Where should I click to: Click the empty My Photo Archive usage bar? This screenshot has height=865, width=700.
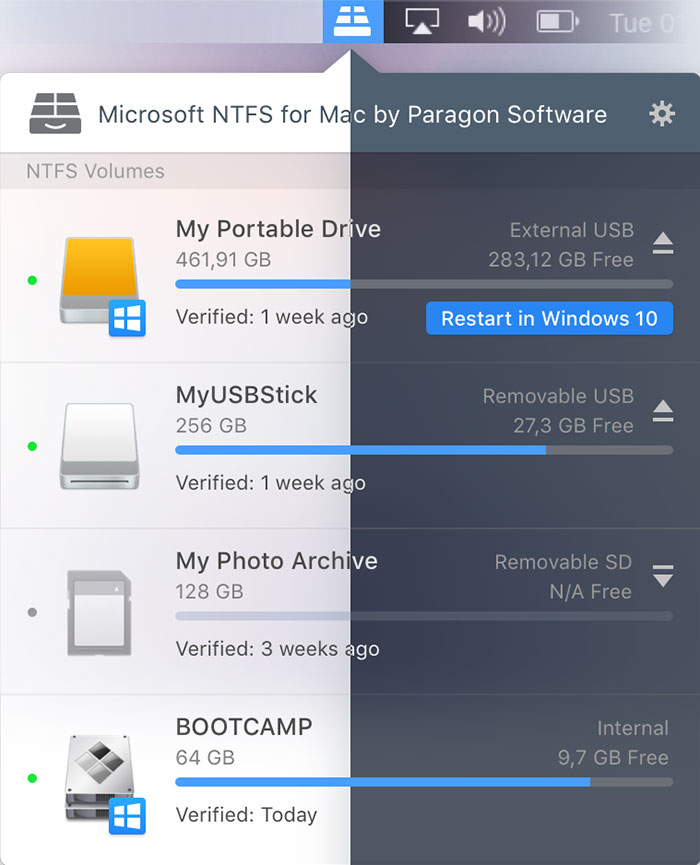click(x=424, y=616)
